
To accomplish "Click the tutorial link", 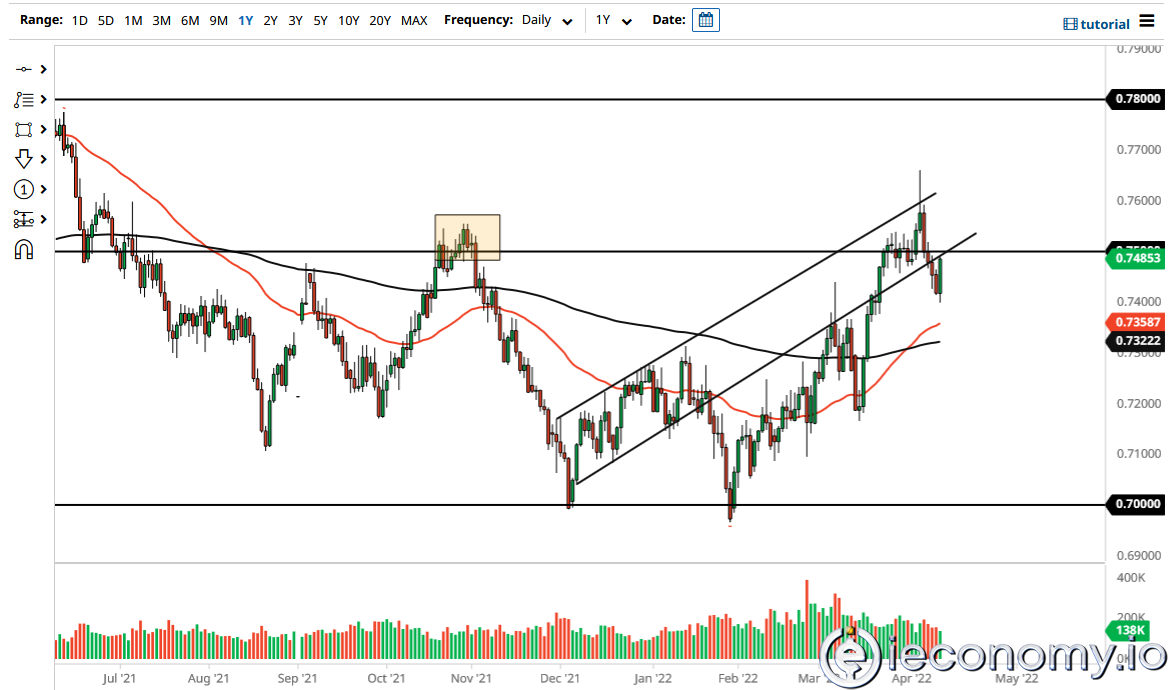I will 1105,22.
